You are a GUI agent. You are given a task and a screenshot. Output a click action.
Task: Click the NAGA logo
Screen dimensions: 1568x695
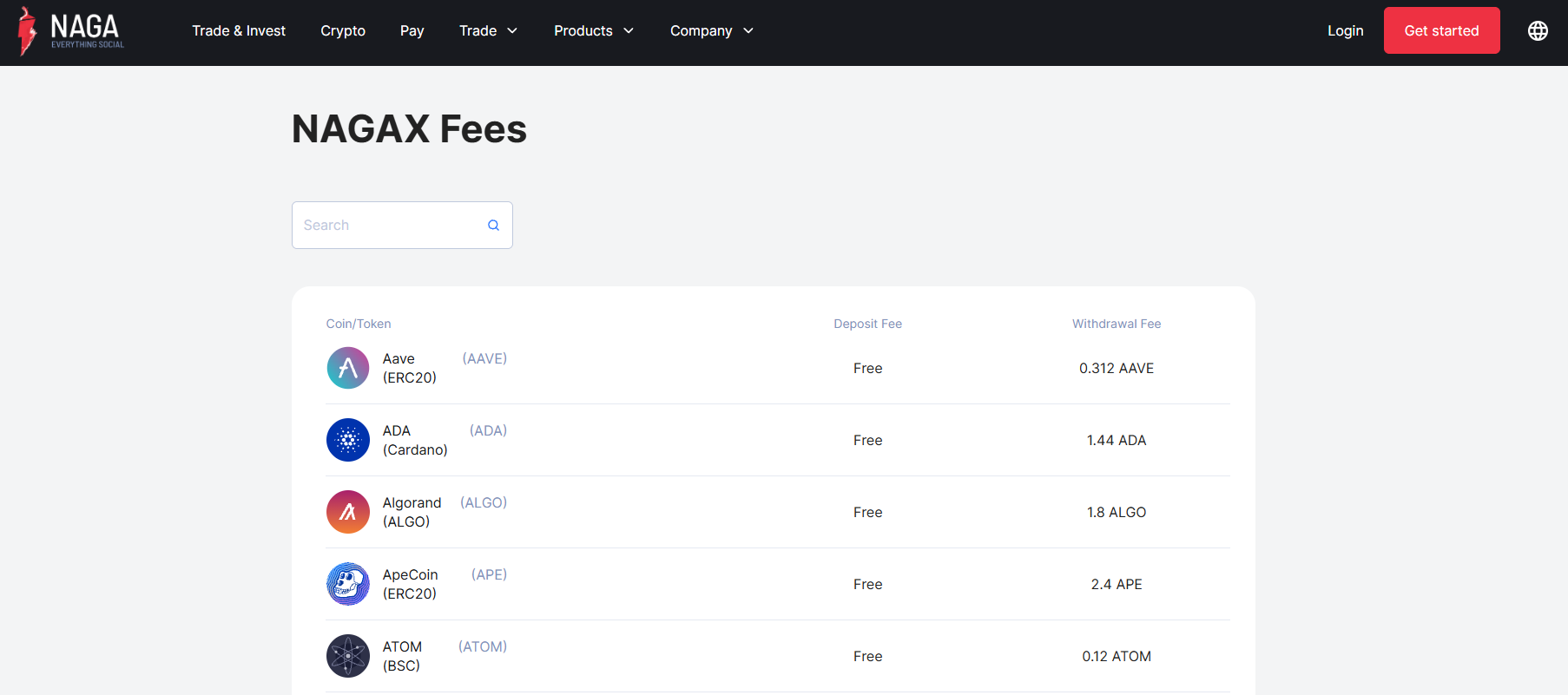[x=71, y=31]
